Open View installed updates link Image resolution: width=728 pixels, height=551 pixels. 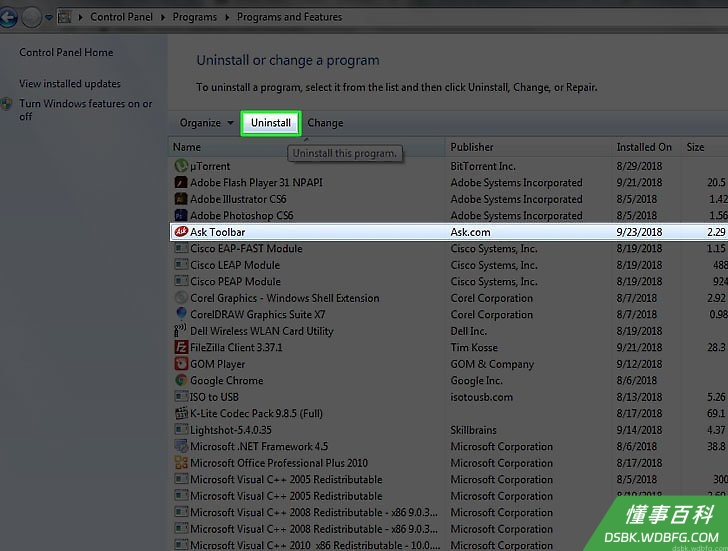(70, 84)
